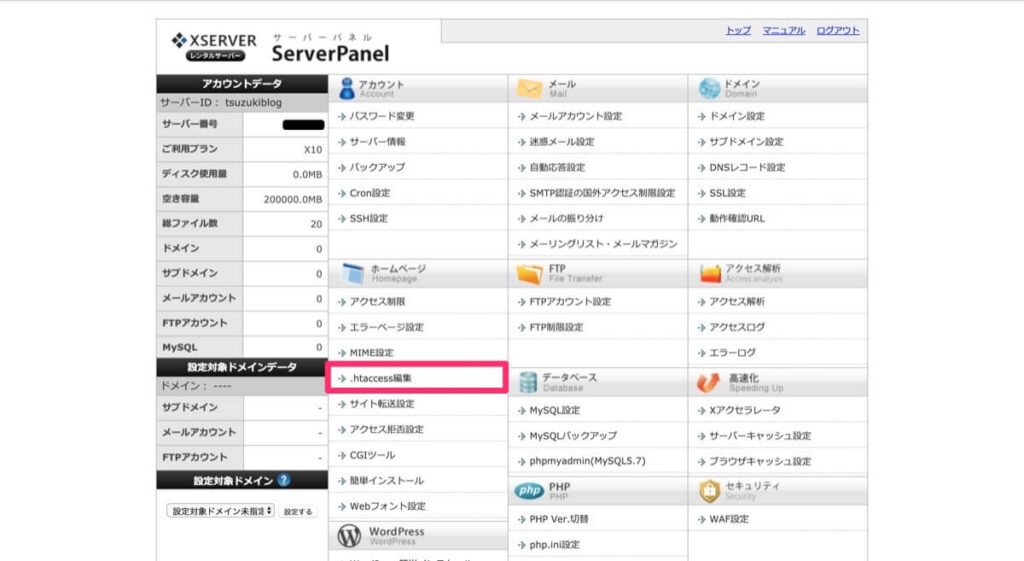Image resolution: width=1024 pixels, height=561 pixels.
Task: Open DNSレコード設定
Action: pos(747,167)
